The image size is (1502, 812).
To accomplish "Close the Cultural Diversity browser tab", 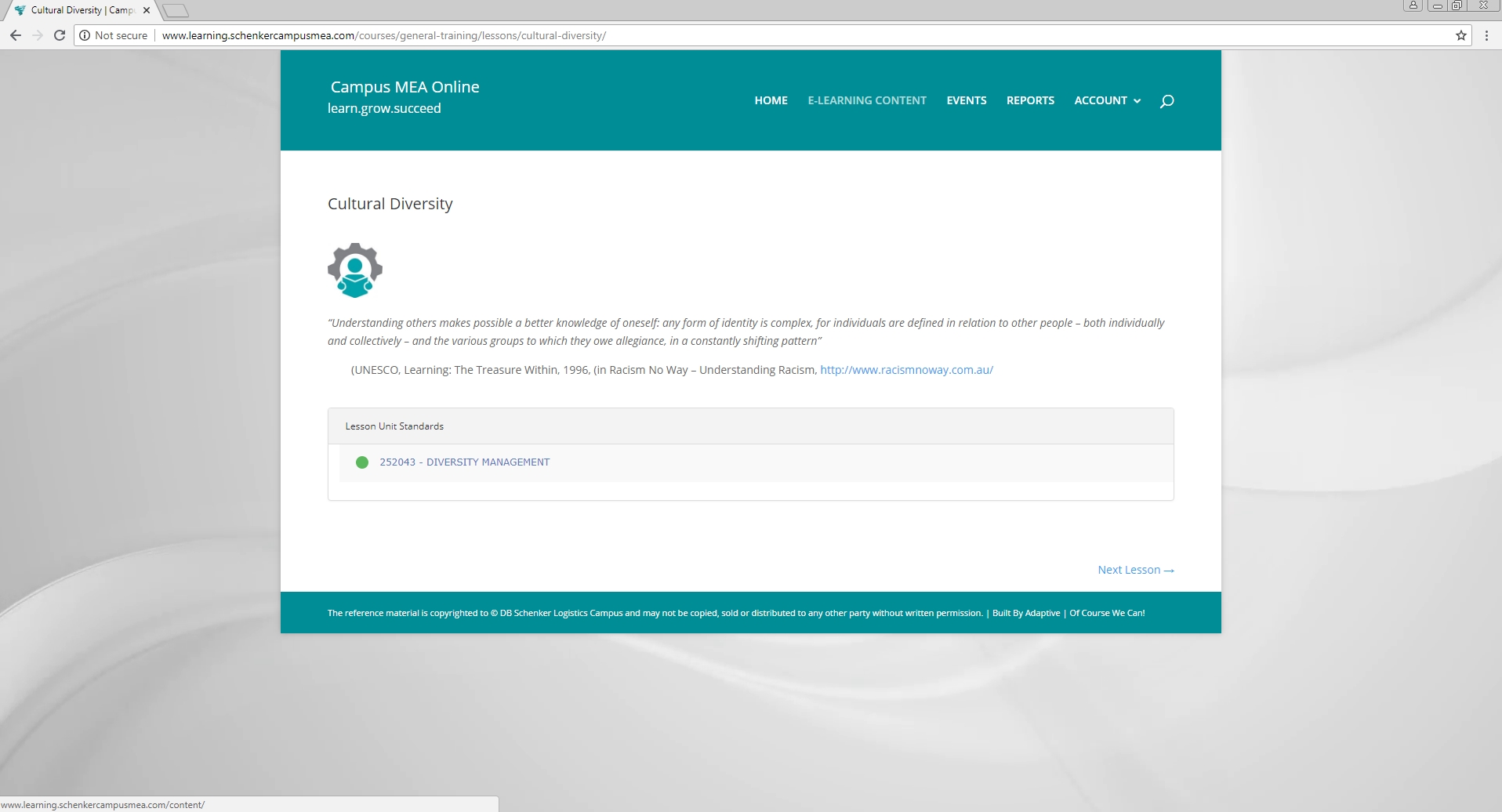I will click(147, 10).
